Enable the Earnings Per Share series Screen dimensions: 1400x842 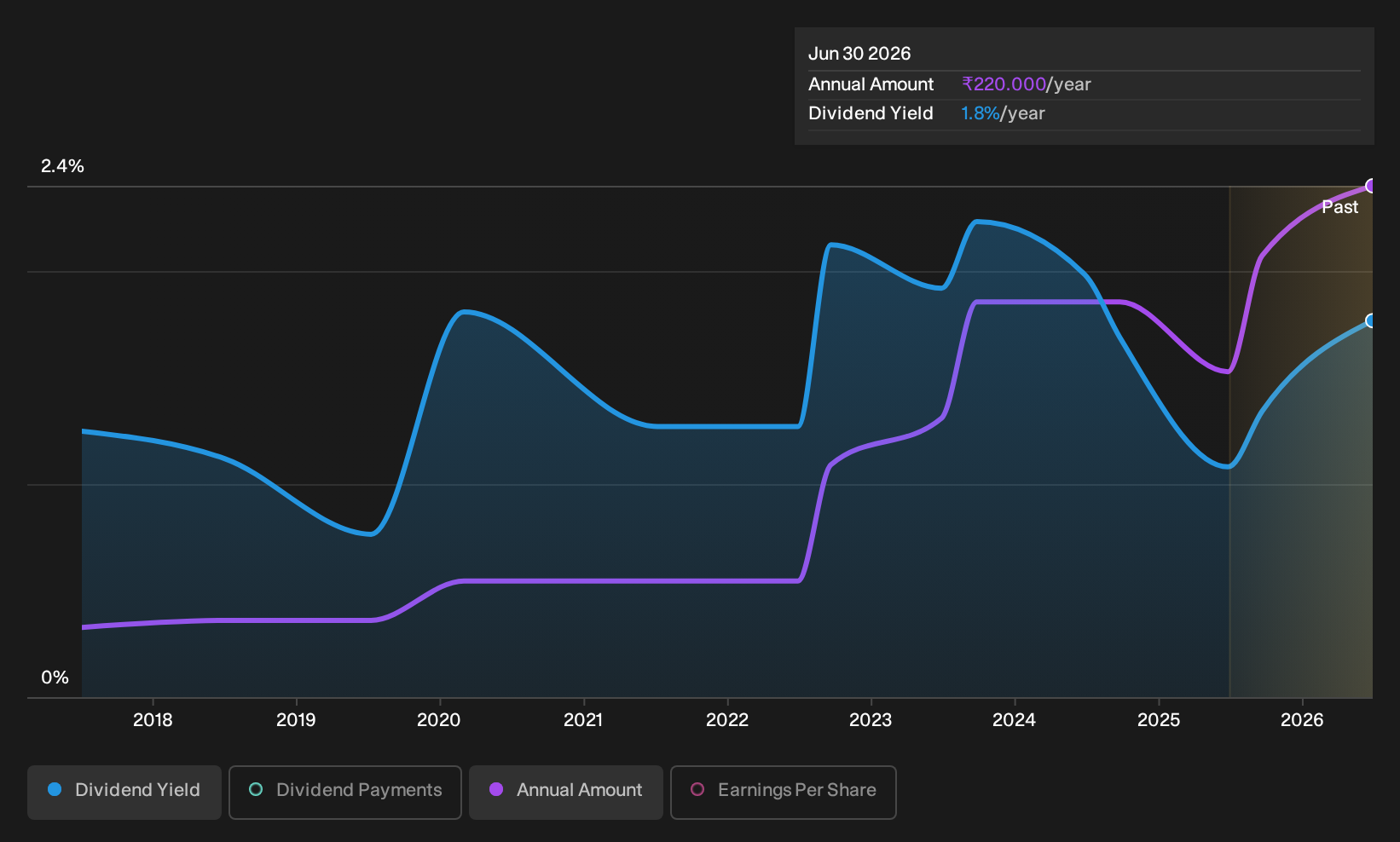point(784,792)
